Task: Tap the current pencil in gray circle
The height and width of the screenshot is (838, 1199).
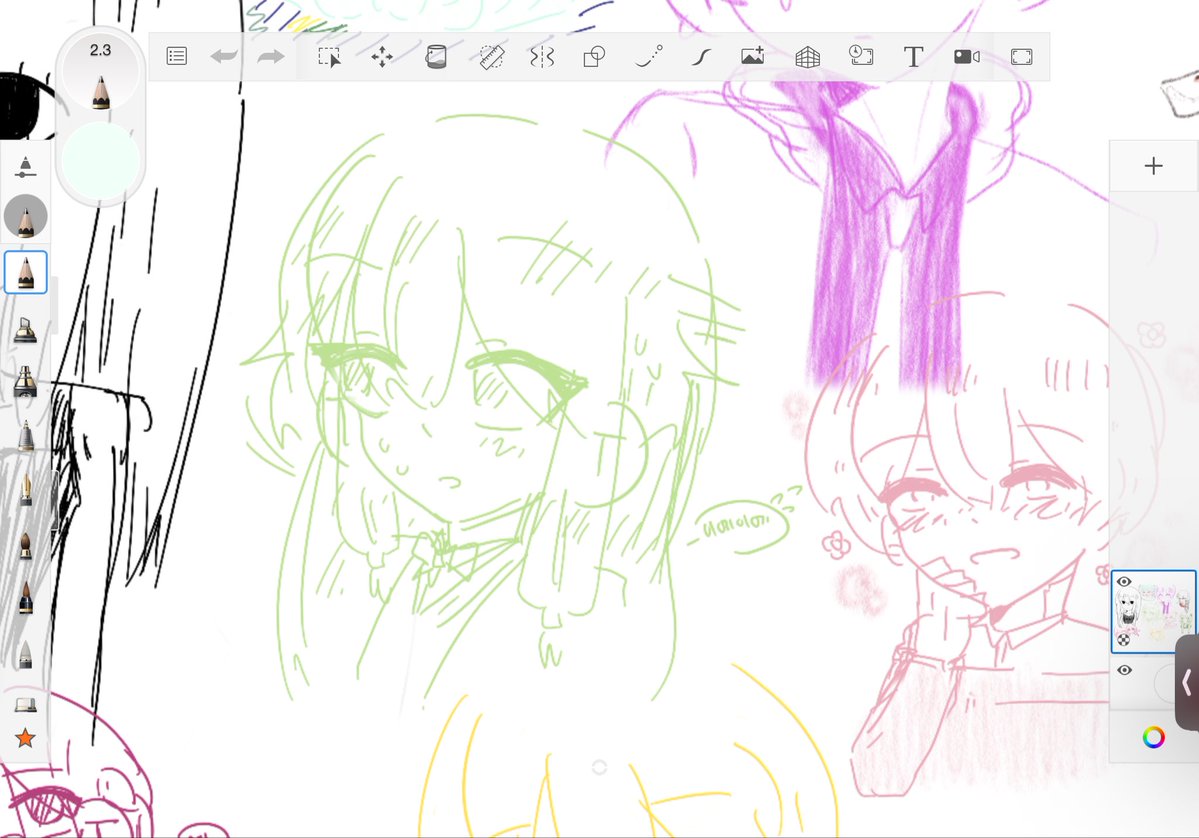Action: pyautogui.click(x=25, y=216)
